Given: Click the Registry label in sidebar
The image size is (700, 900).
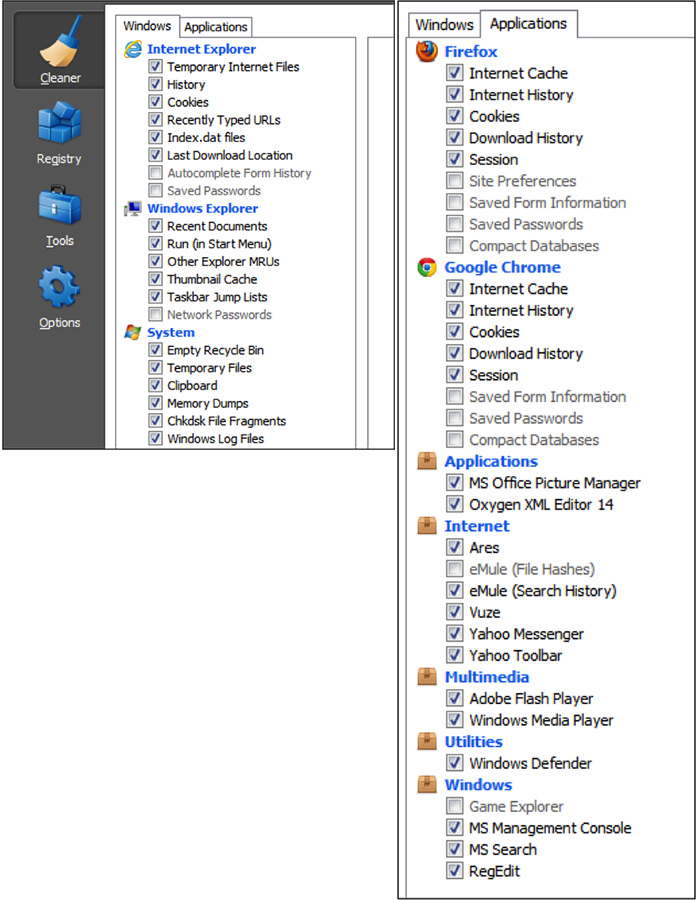Looking at the screenshot, I should [x=59, y=159].
